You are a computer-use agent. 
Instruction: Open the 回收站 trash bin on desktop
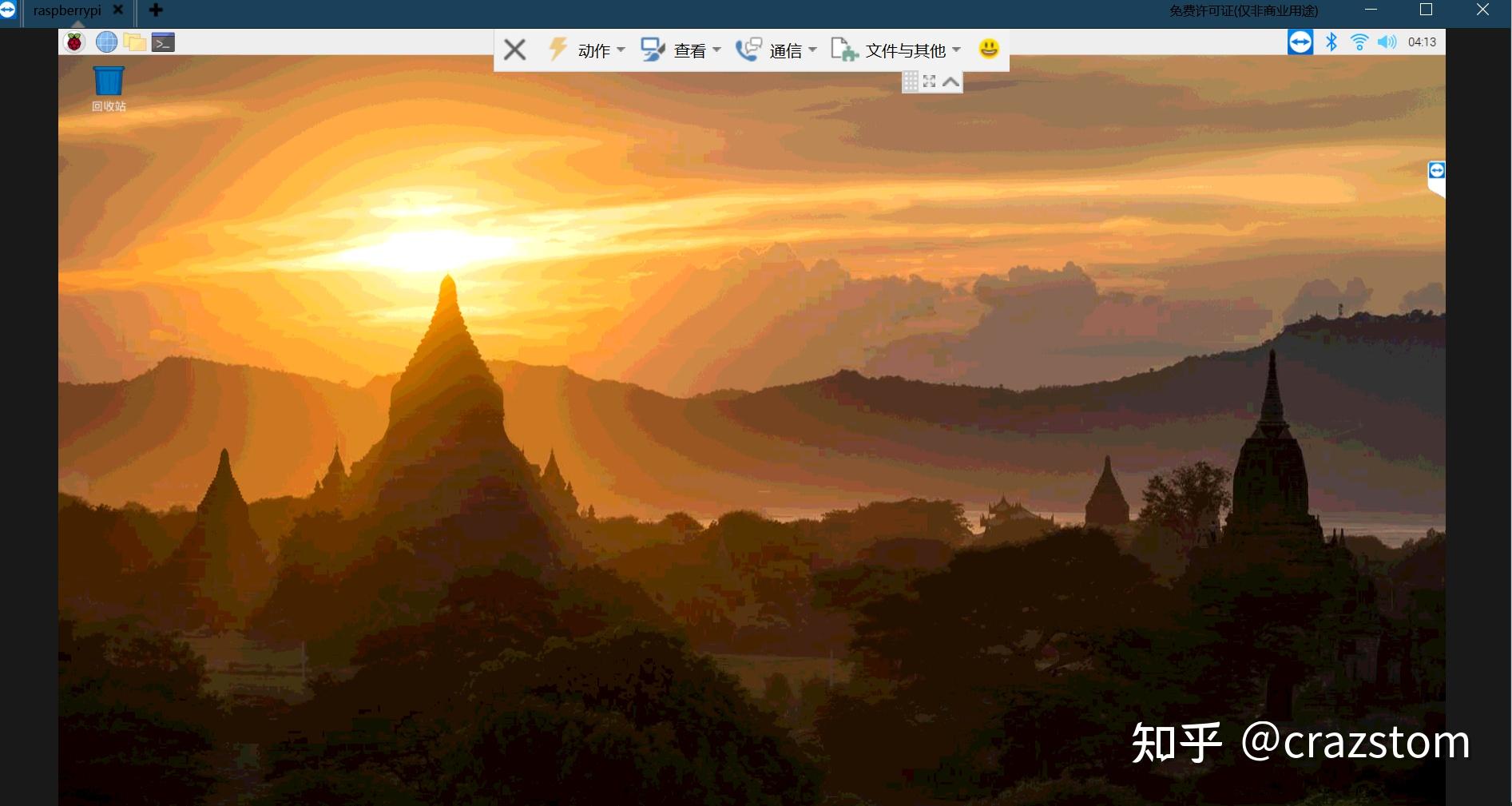coord(109,82)
